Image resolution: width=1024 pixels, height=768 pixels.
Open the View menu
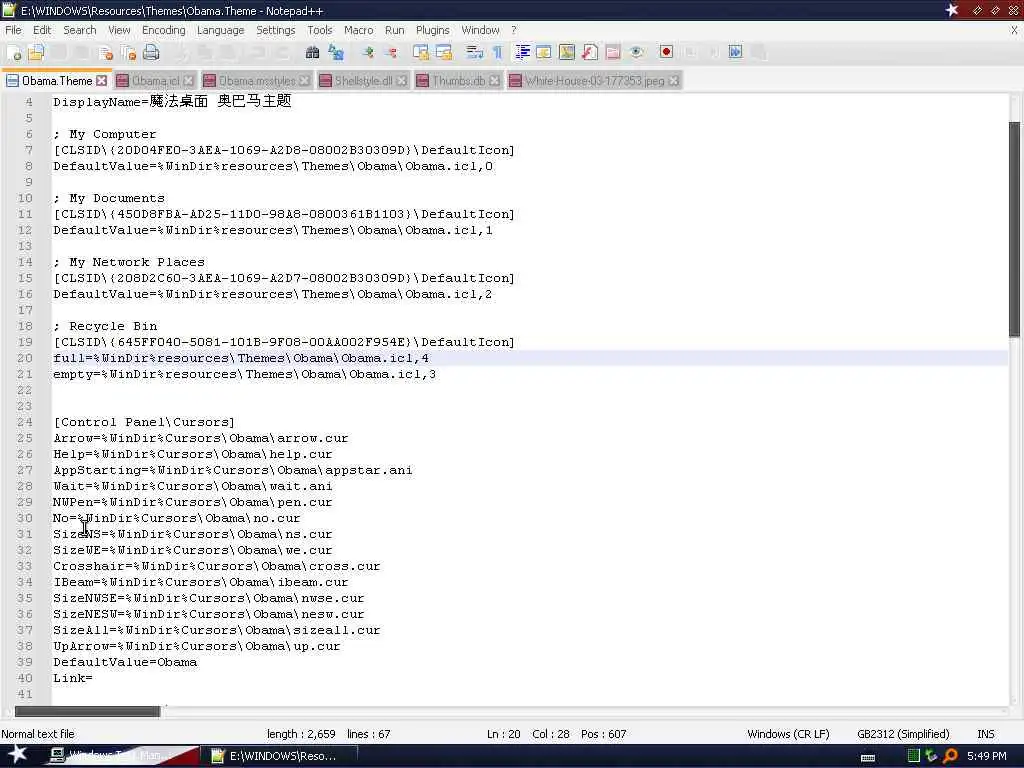click(119, 30)
